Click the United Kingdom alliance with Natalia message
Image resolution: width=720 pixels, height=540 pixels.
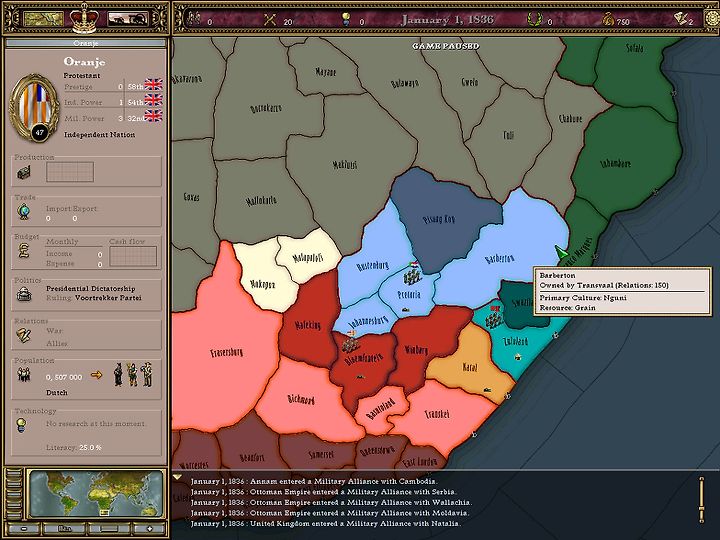point(326,523)
